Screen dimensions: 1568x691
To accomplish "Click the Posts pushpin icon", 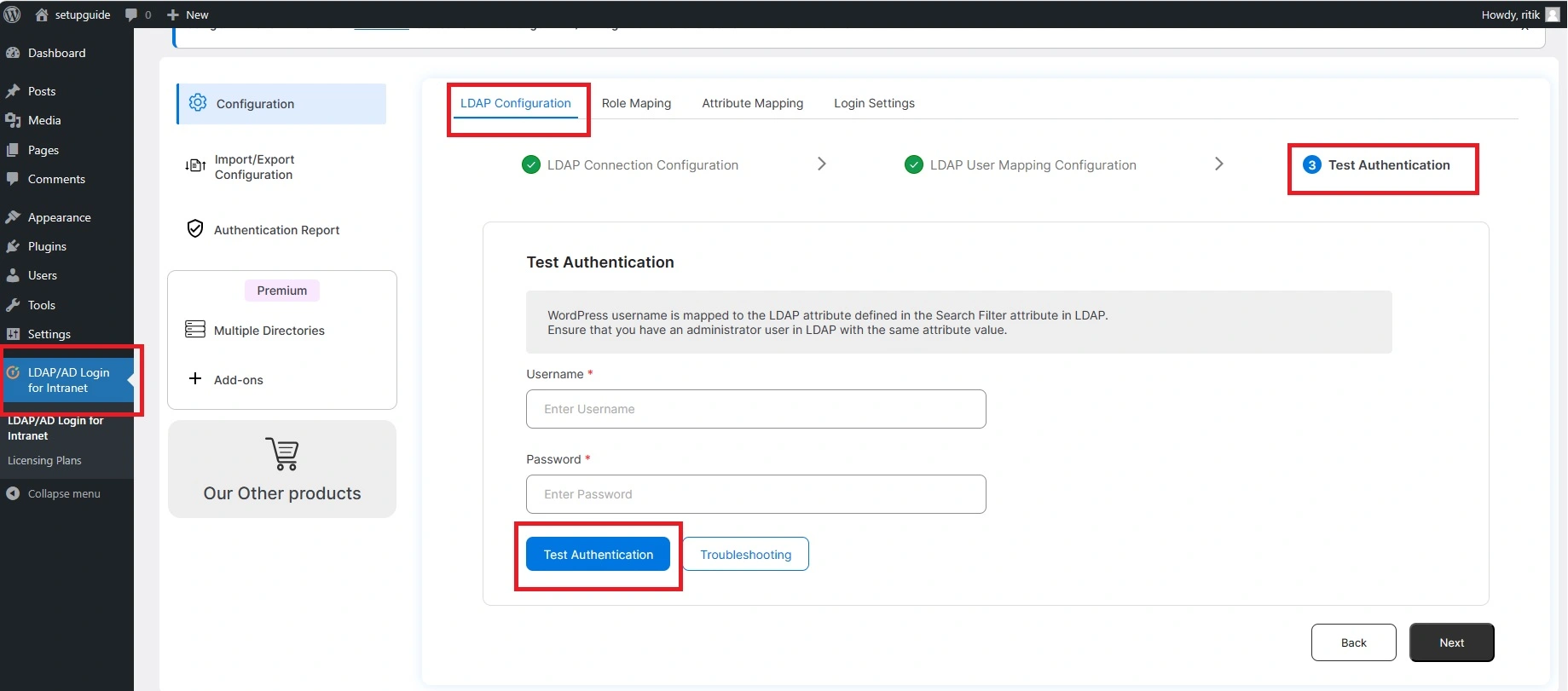I will [13, 91].
